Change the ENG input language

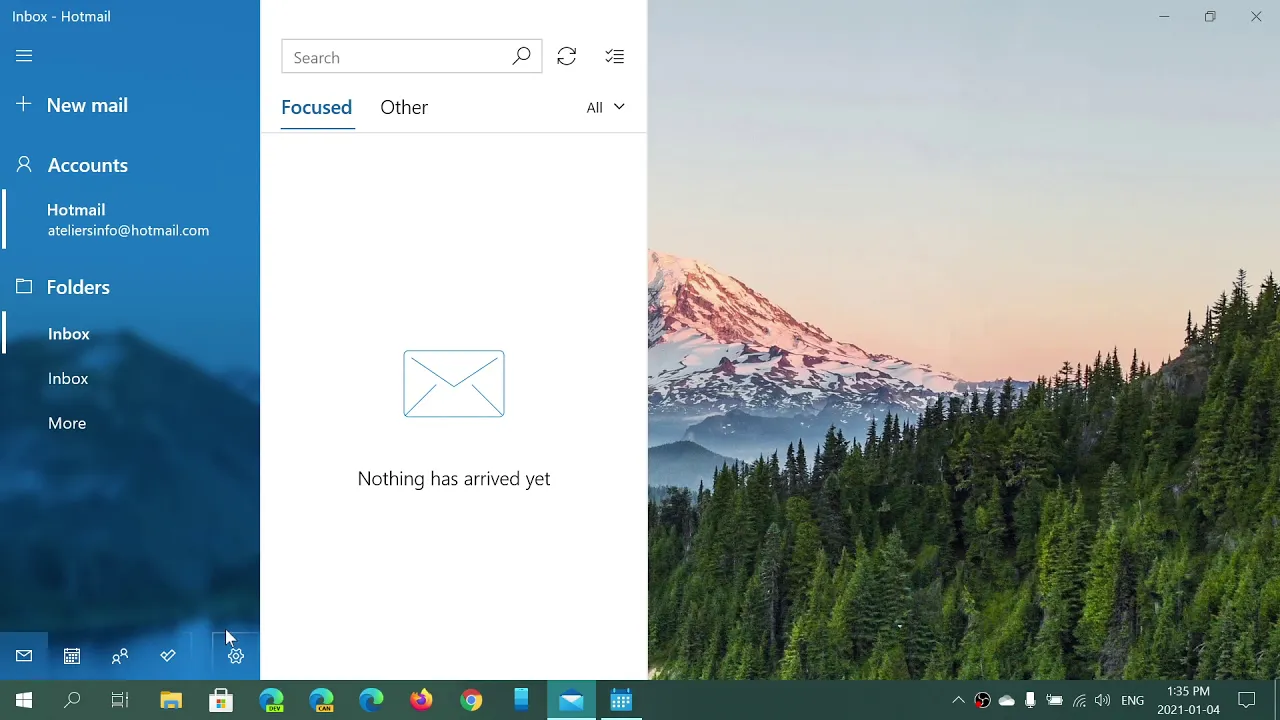click(1133, 701)
